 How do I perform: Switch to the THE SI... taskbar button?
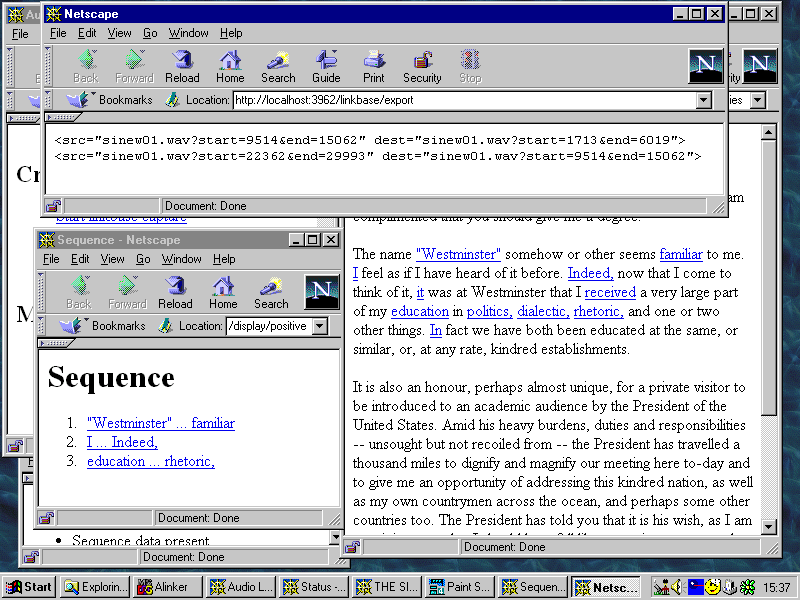(x=387, y=587)
